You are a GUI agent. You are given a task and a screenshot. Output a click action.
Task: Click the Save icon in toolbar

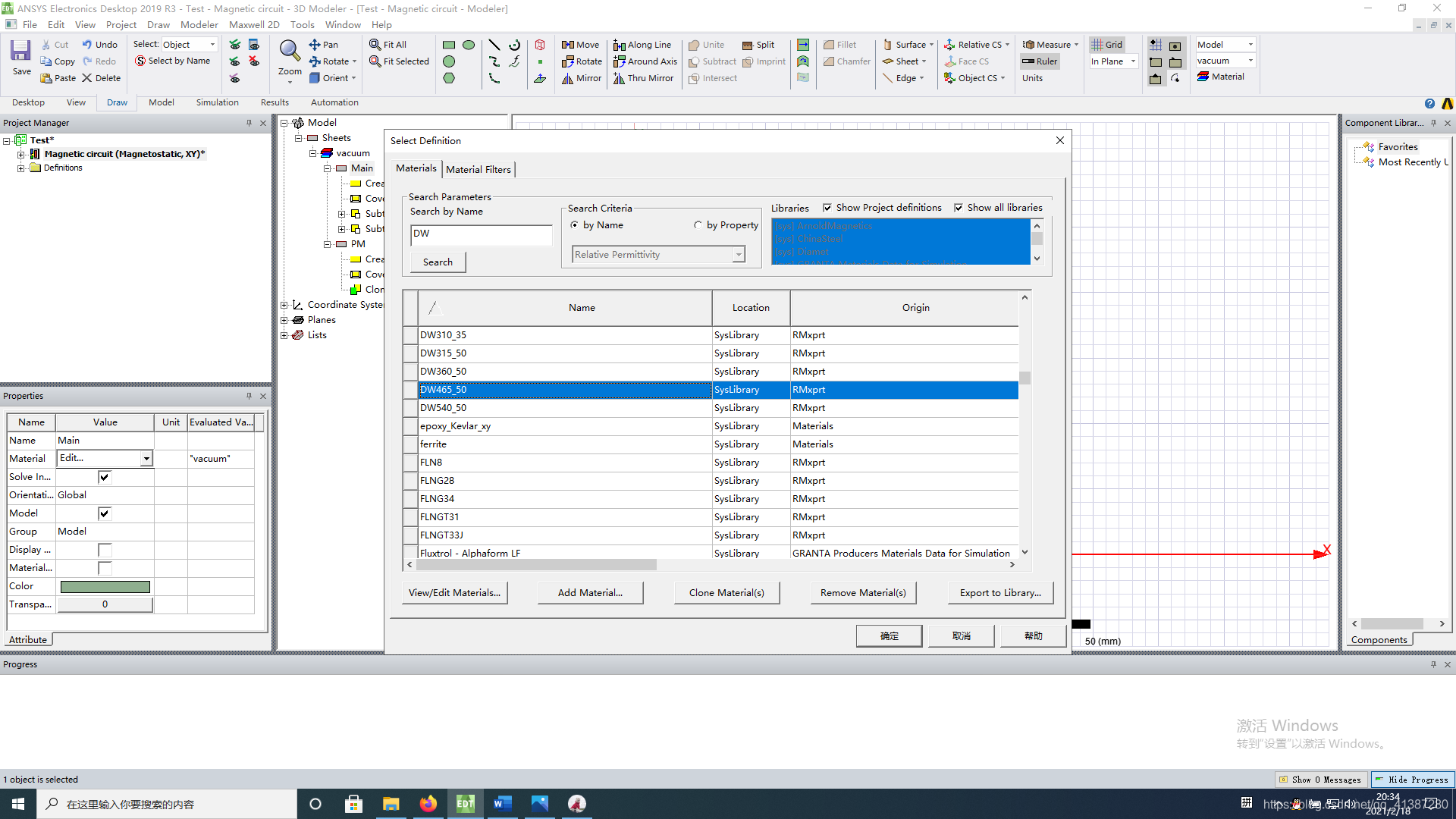click(x=21, y=57)
